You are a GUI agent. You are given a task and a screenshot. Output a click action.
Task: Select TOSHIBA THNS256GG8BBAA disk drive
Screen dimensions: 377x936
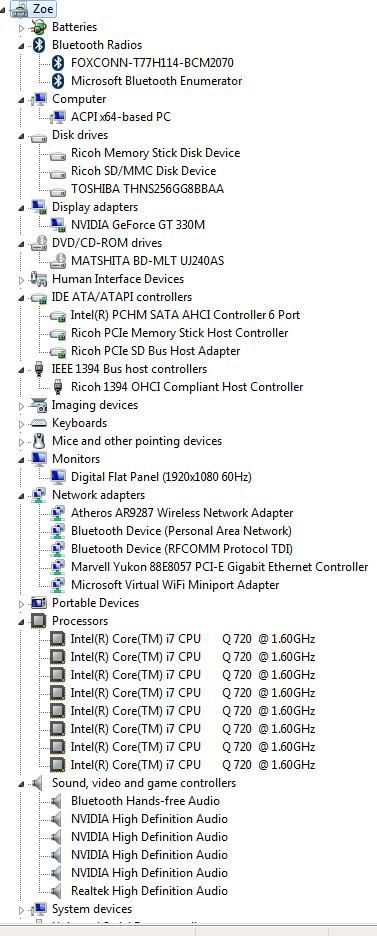pyautogui.click(x=147, y=189)
